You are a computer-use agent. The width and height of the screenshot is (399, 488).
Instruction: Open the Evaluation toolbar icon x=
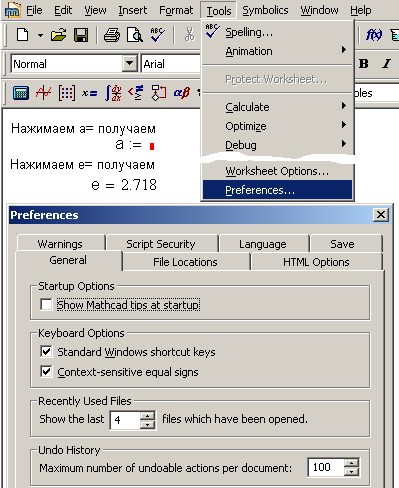[89, 93]
